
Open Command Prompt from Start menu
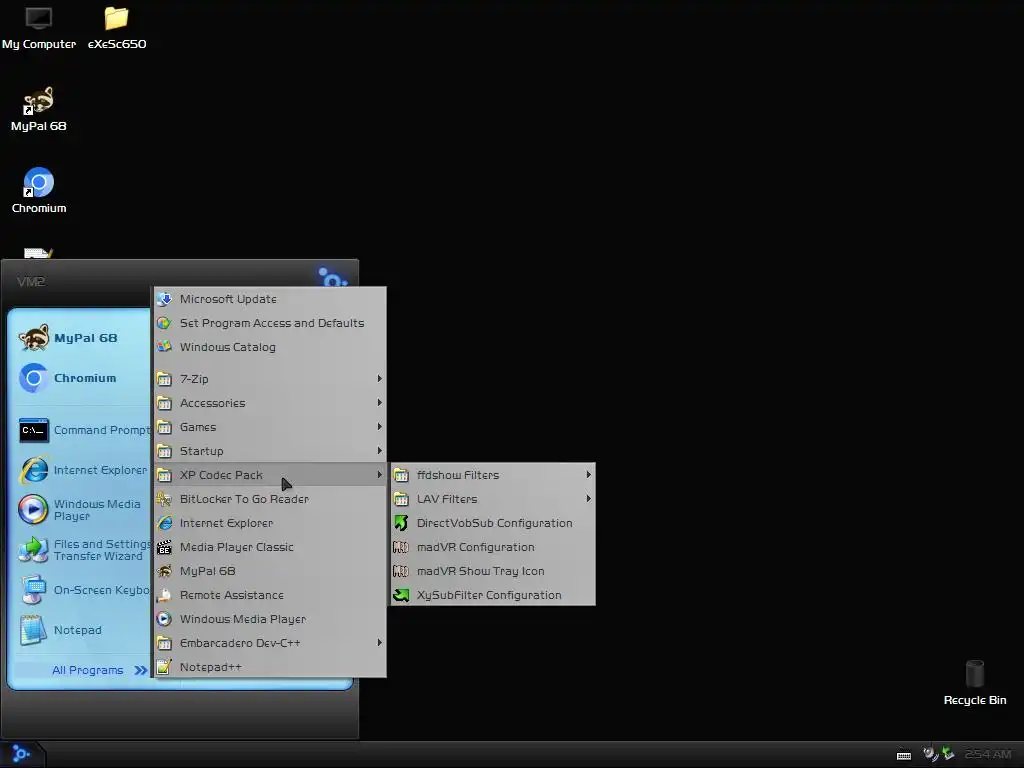click(x=82, y=430)
